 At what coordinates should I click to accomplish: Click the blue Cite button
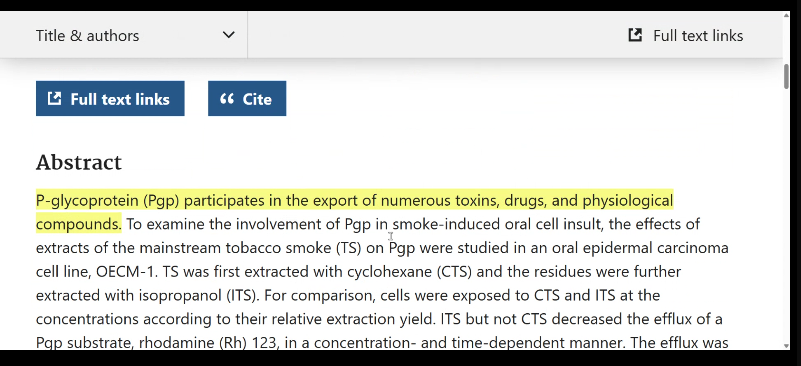coord(247,99)
